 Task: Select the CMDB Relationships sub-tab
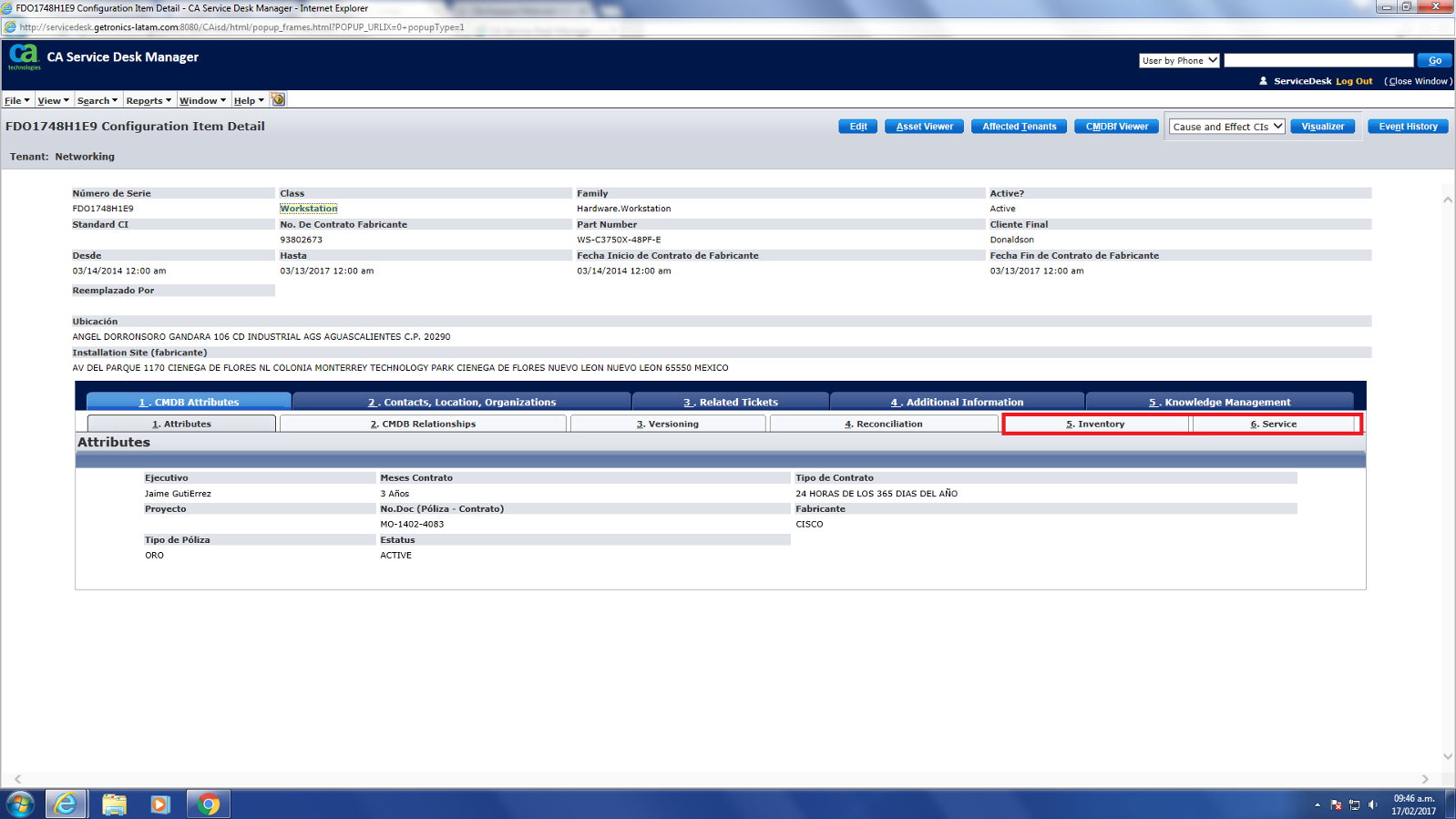tap(423, 424)
